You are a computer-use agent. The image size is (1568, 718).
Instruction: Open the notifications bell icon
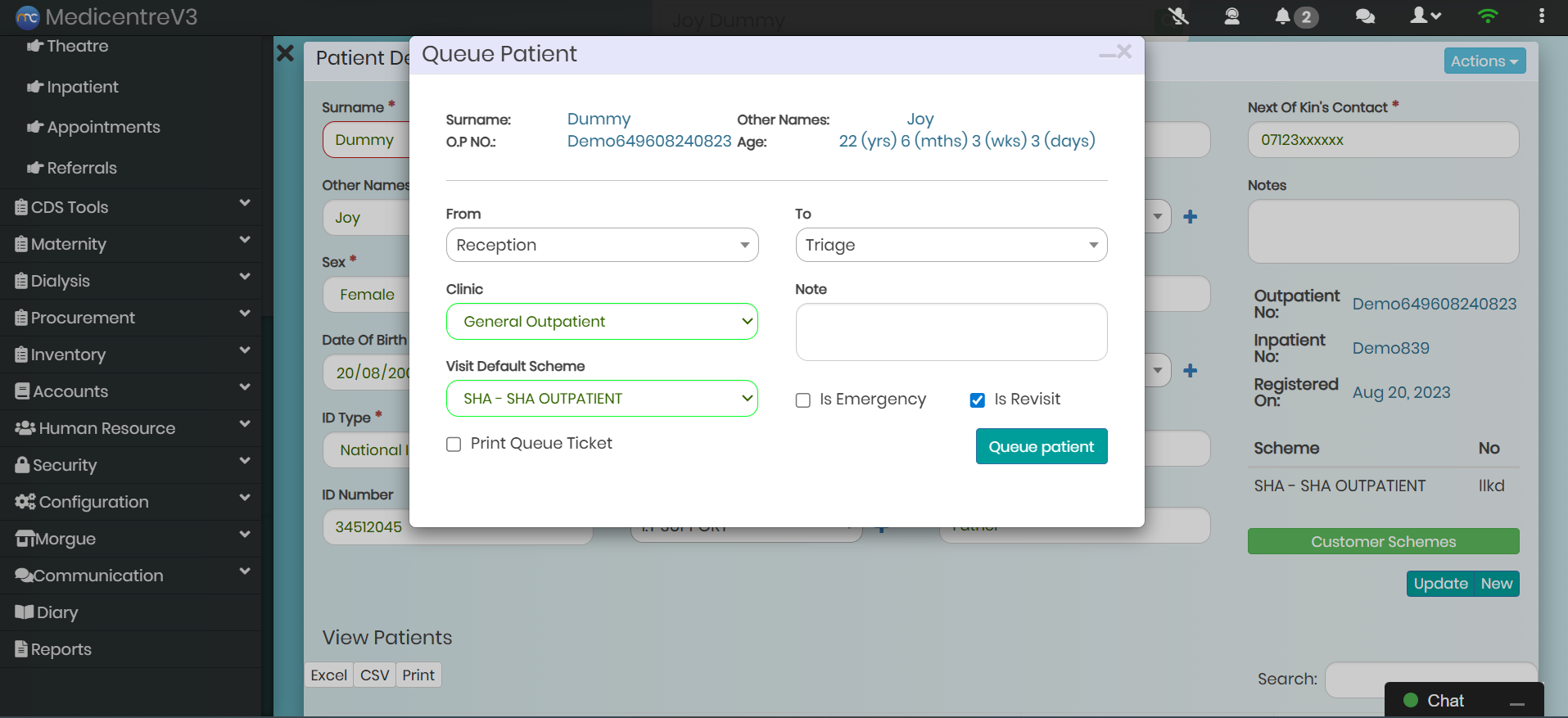click(x=1283, y=16)
